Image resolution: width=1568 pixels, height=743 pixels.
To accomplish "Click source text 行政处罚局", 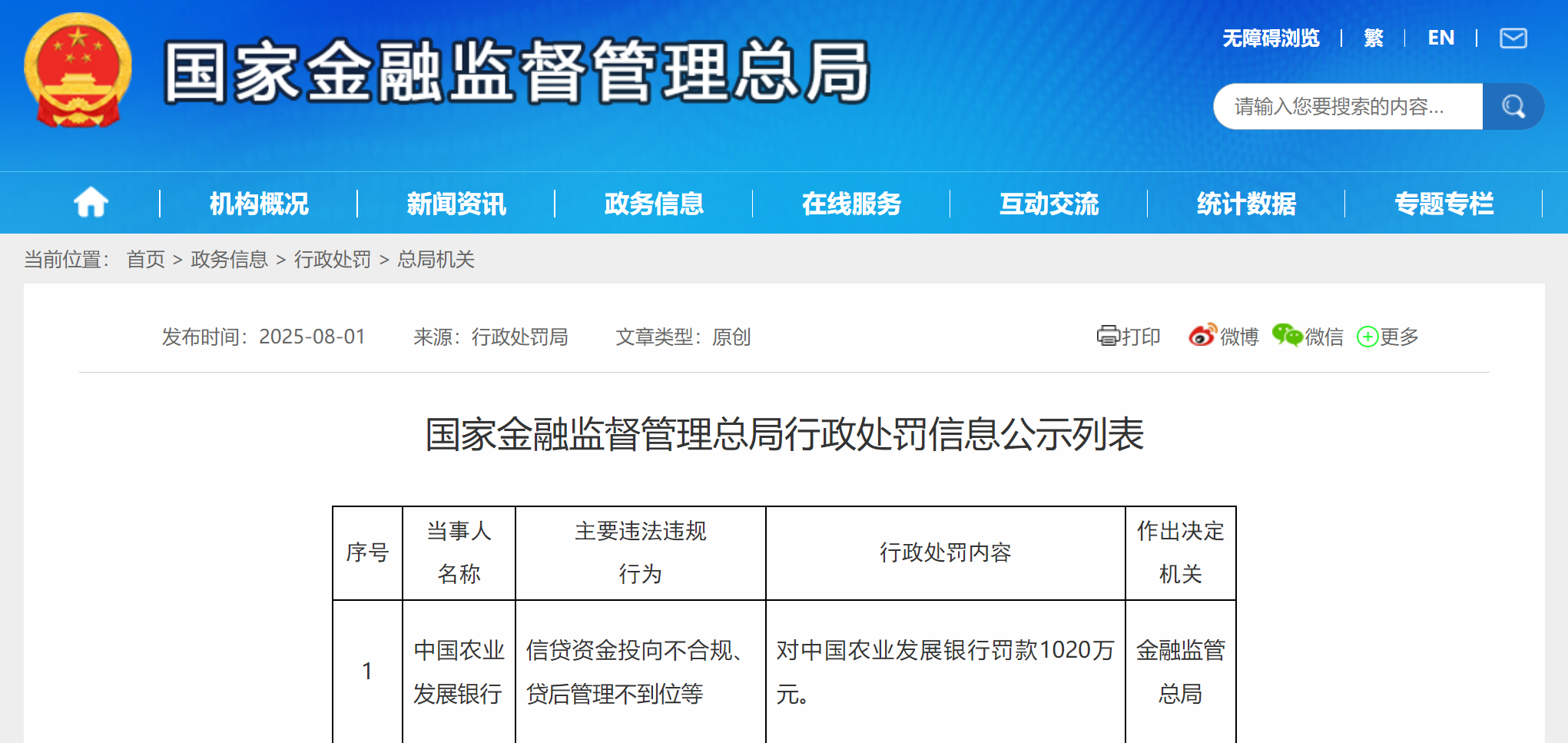I will (519, 337).
